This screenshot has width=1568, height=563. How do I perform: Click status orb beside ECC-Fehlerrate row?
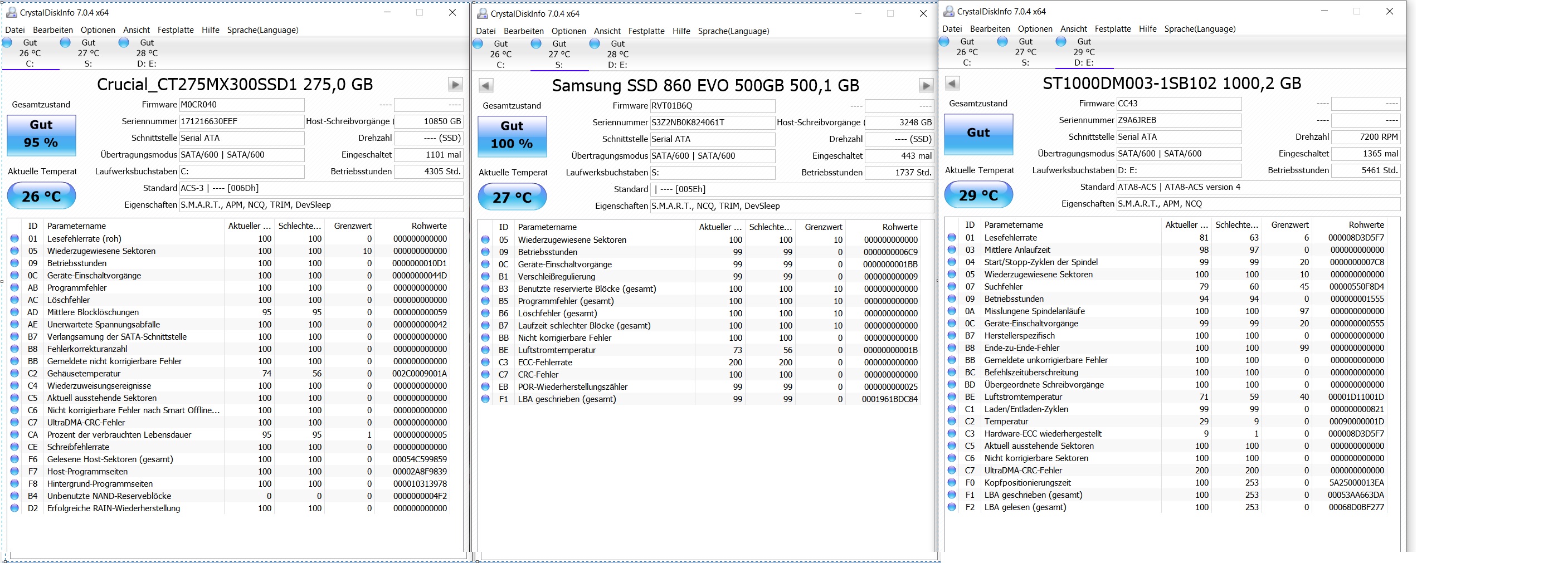tap(485, 362)
